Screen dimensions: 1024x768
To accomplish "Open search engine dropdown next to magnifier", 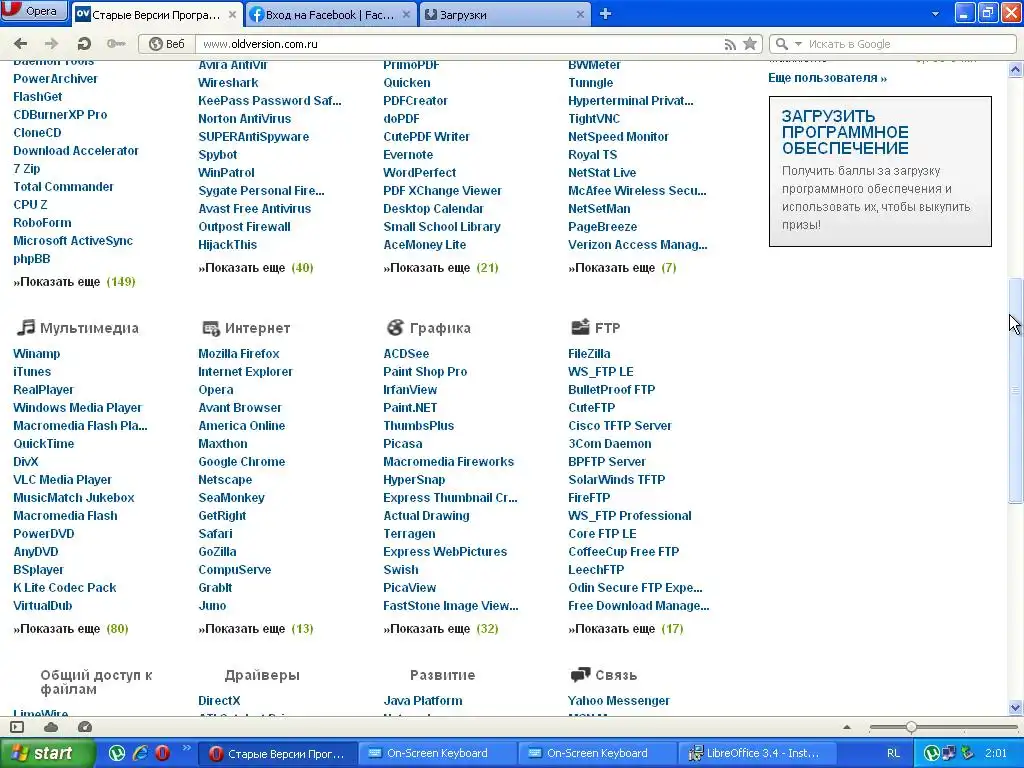I will 798,44.
